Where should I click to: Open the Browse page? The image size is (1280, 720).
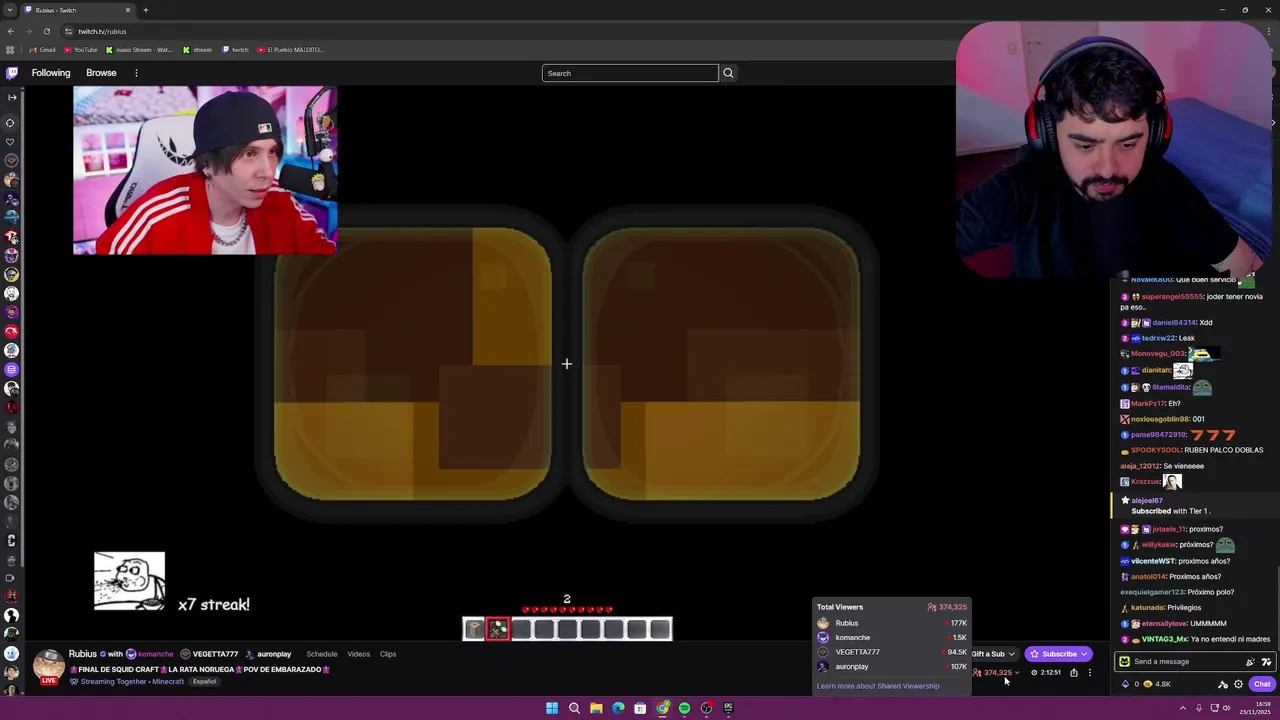[x=101, y=73]
